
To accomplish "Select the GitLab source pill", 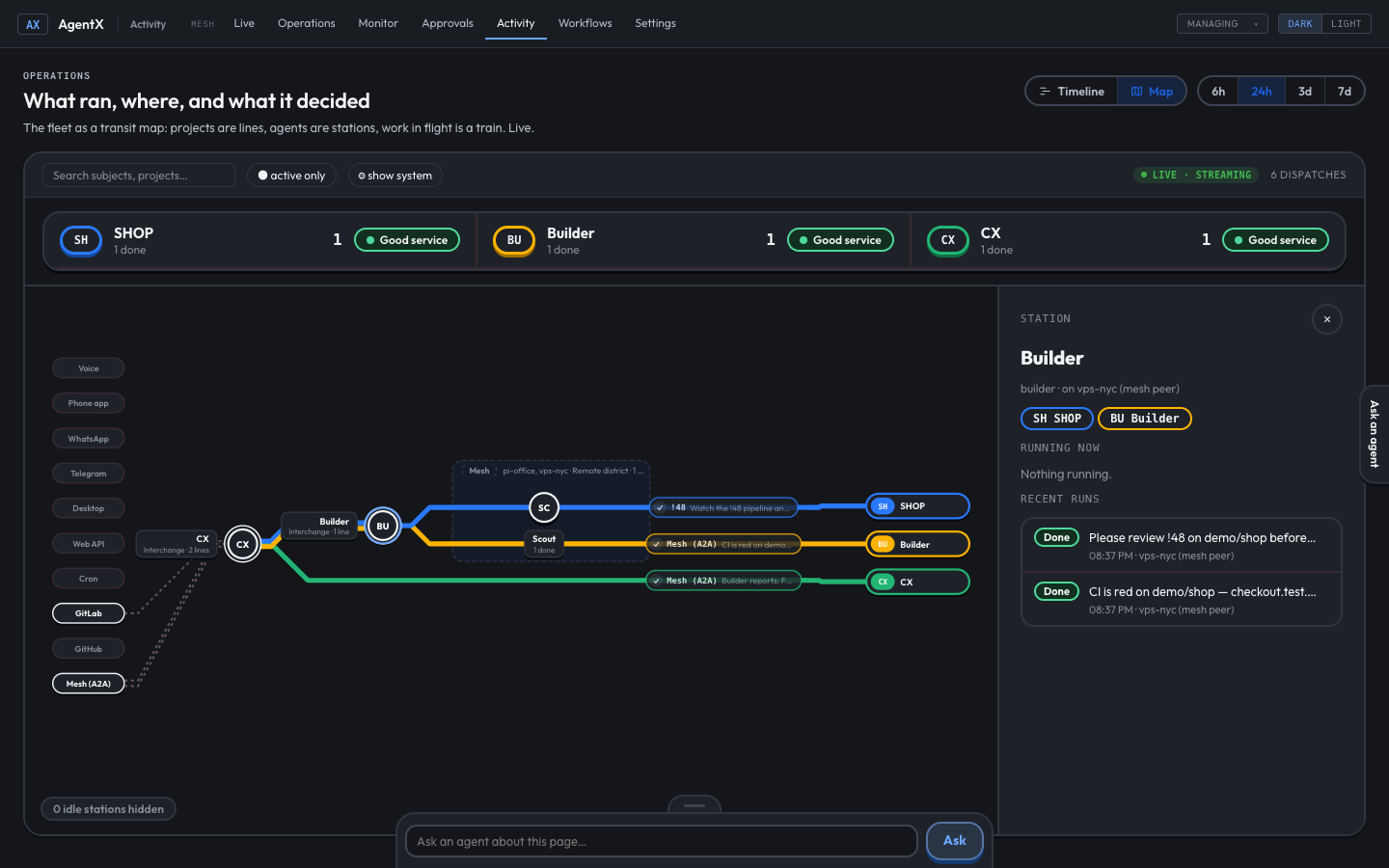I will (89, 613).
